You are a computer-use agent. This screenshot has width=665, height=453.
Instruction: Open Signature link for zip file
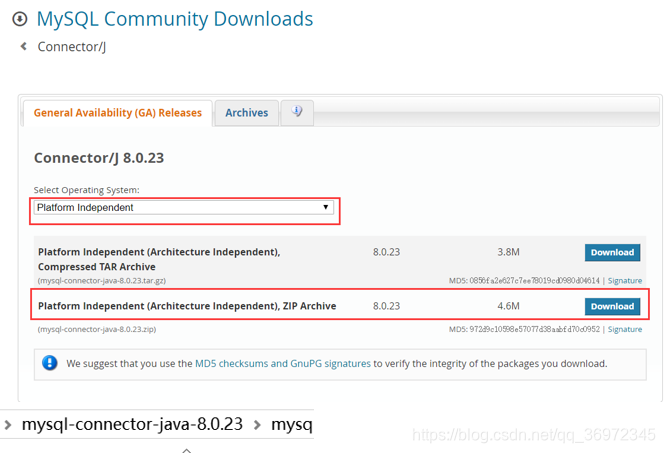[625, 330]
